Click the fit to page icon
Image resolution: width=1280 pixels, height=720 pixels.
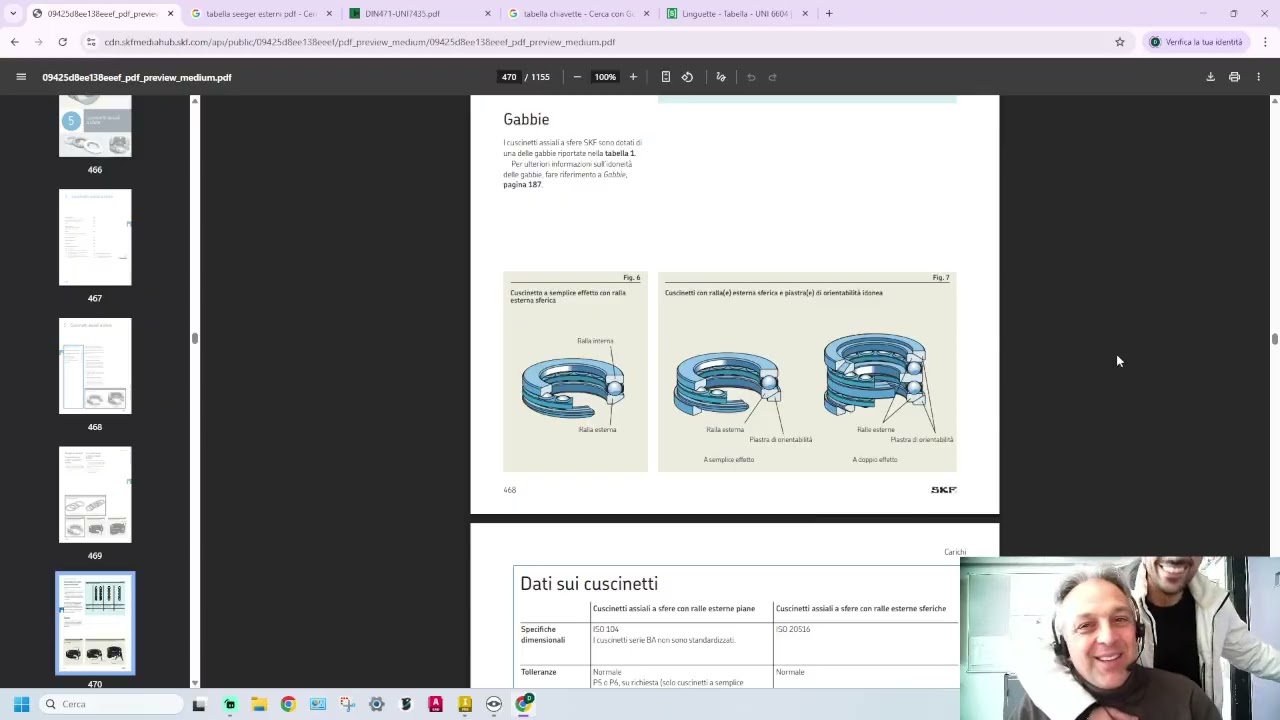coord(665,77)
